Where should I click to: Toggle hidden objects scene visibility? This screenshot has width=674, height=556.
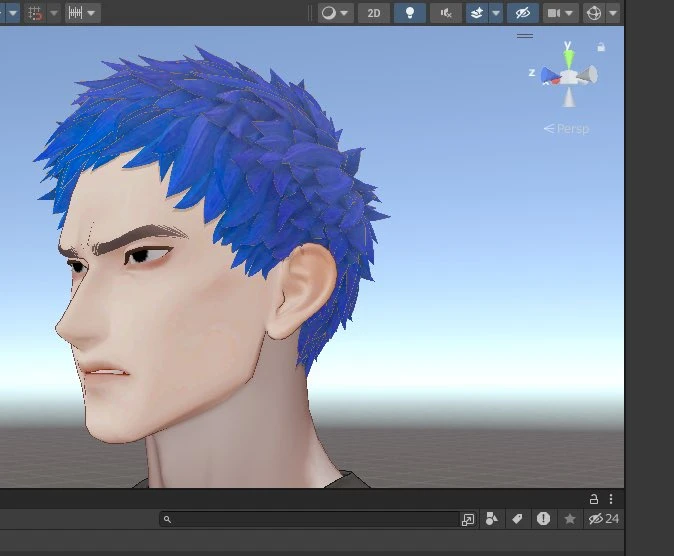click(x=523, y=13)
